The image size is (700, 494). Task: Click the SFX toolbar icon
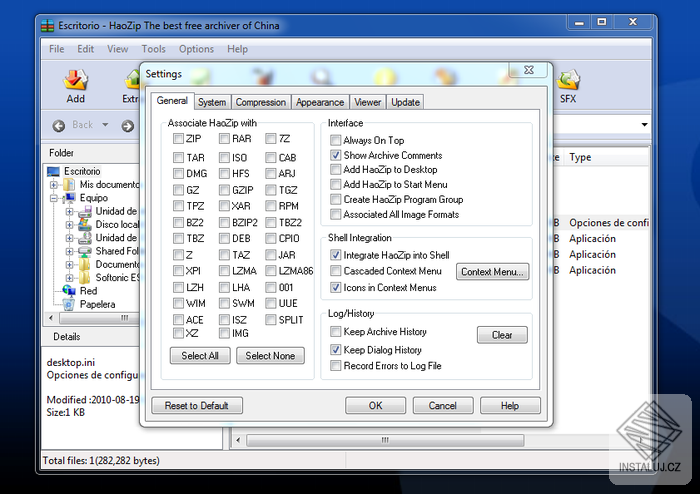tap(568, 79)
